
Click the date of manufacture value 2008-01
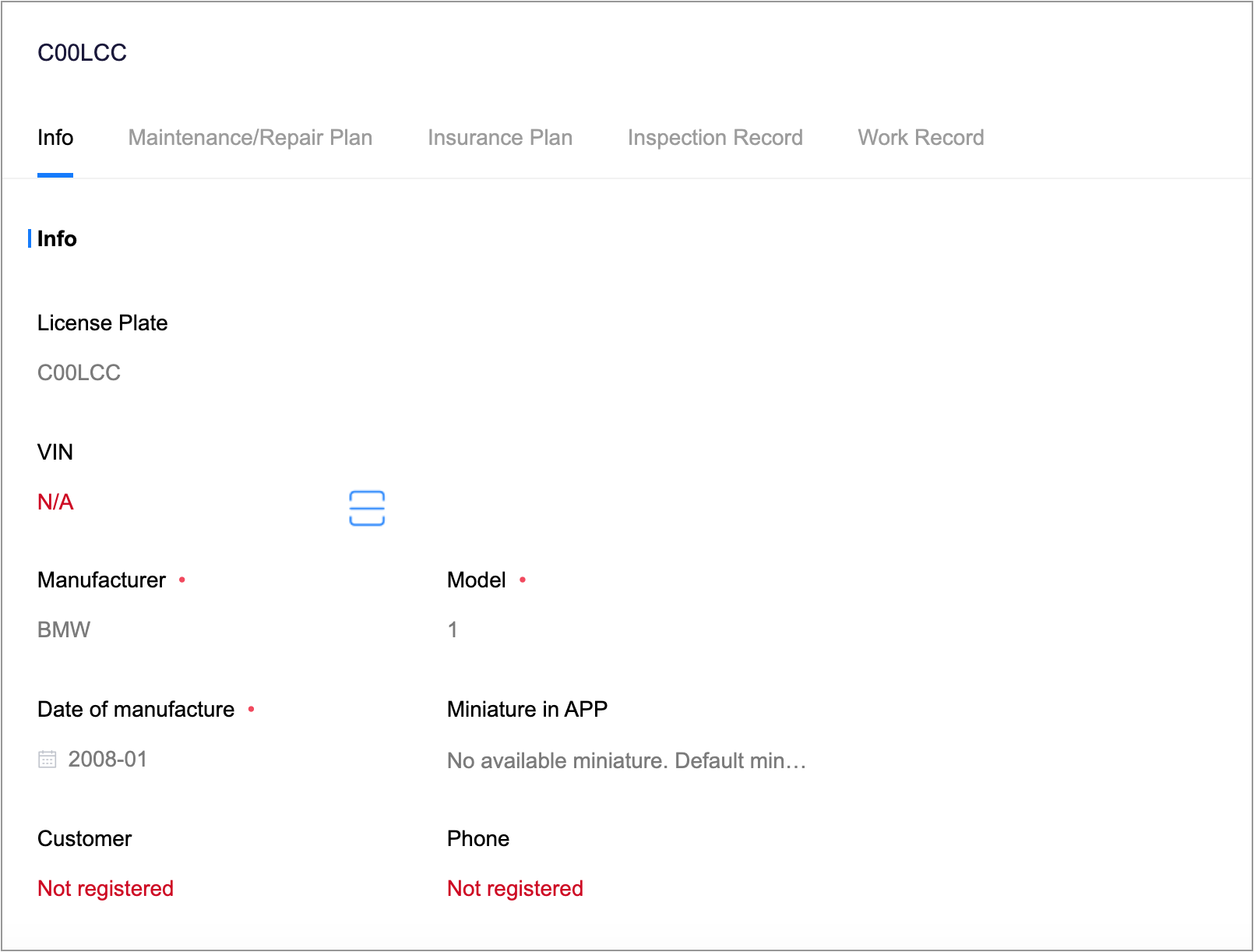coord(107,760)
